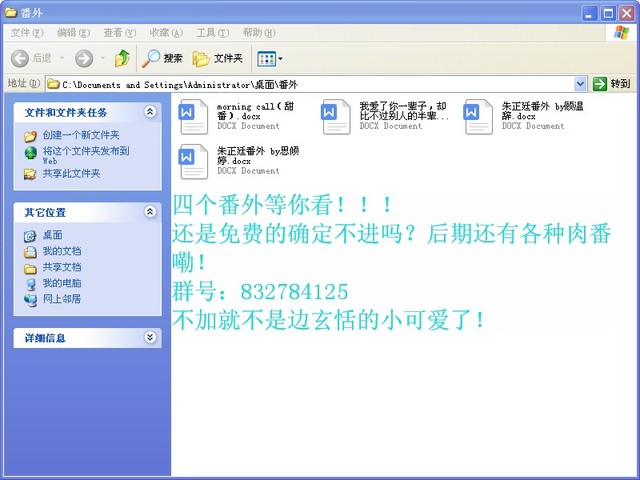Click the desktop (桌面) sidebar icon
The image size is (640, 480).
[x=30, y=236]
